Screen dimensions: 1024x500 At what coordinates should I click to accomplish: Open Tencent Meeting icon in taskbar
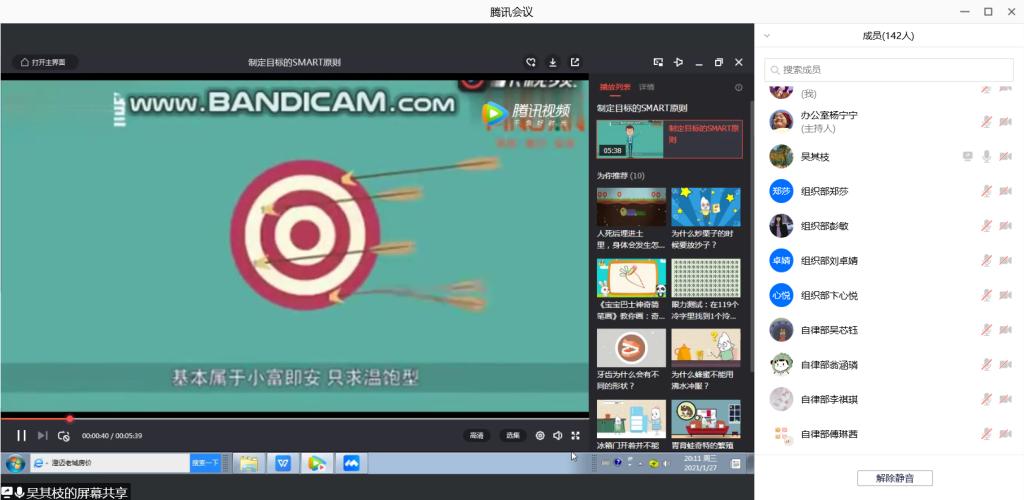(x=351, y=463)
